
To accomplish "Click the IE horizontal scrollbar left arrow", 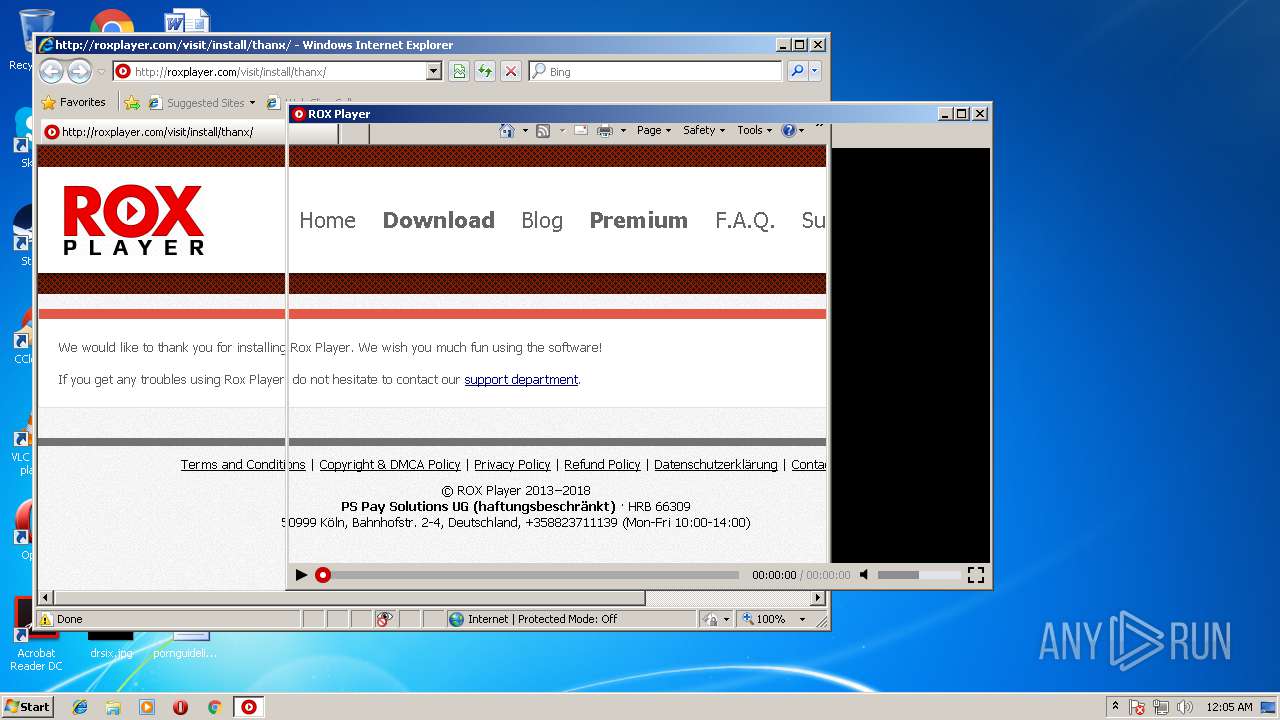I will point(45,597).
